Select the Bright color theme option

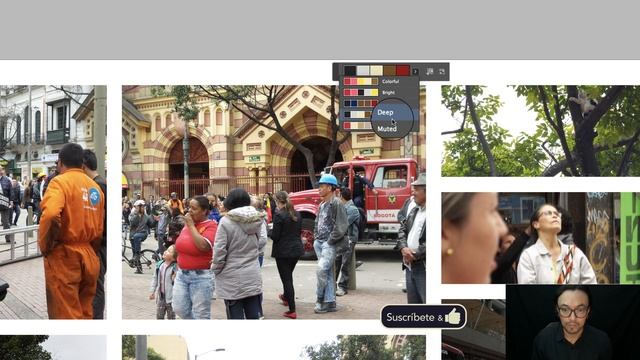380,92
